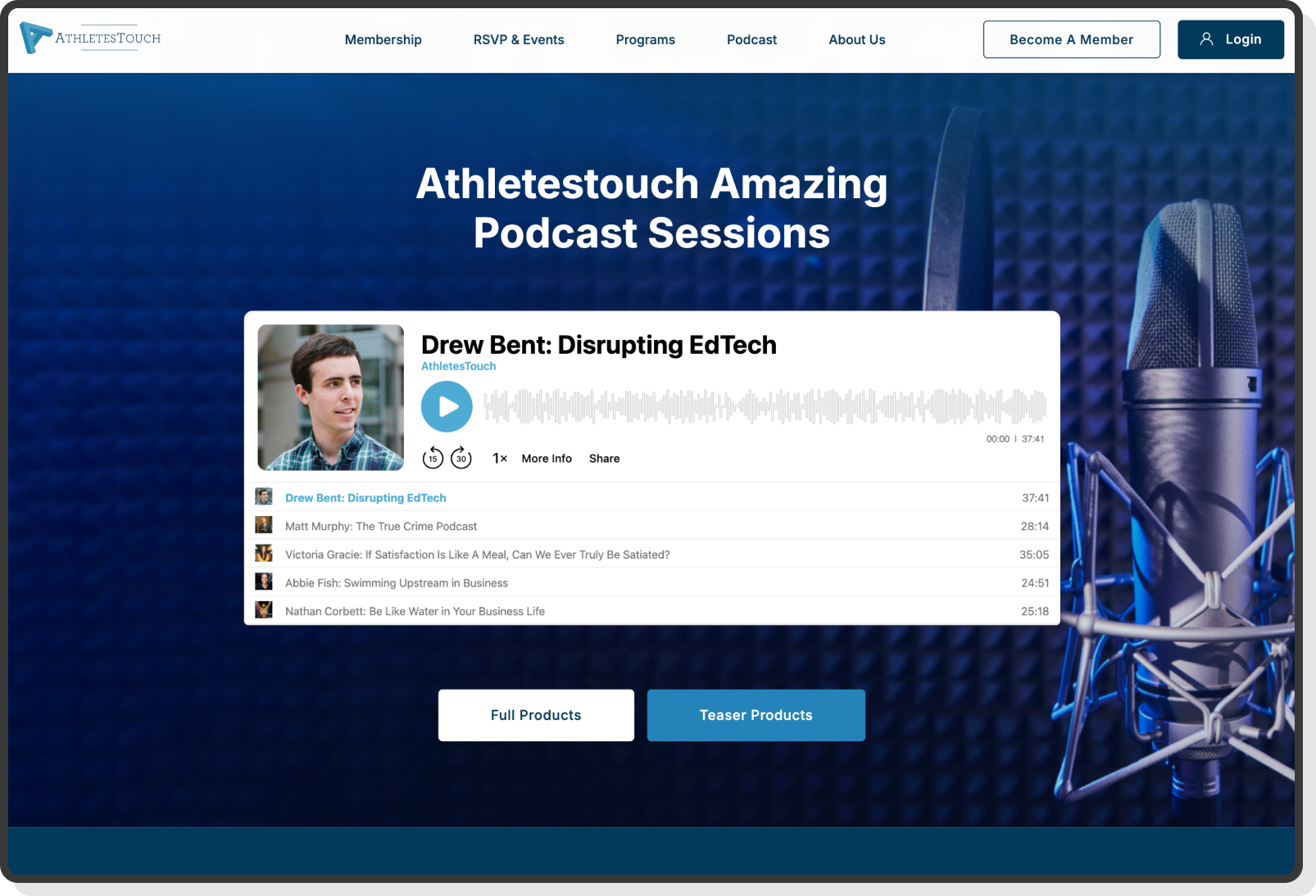Viewport: 1316px width, 896px height.
Task: Click Victoria Gracie's episode thumbnail
Action: [264, 553]
